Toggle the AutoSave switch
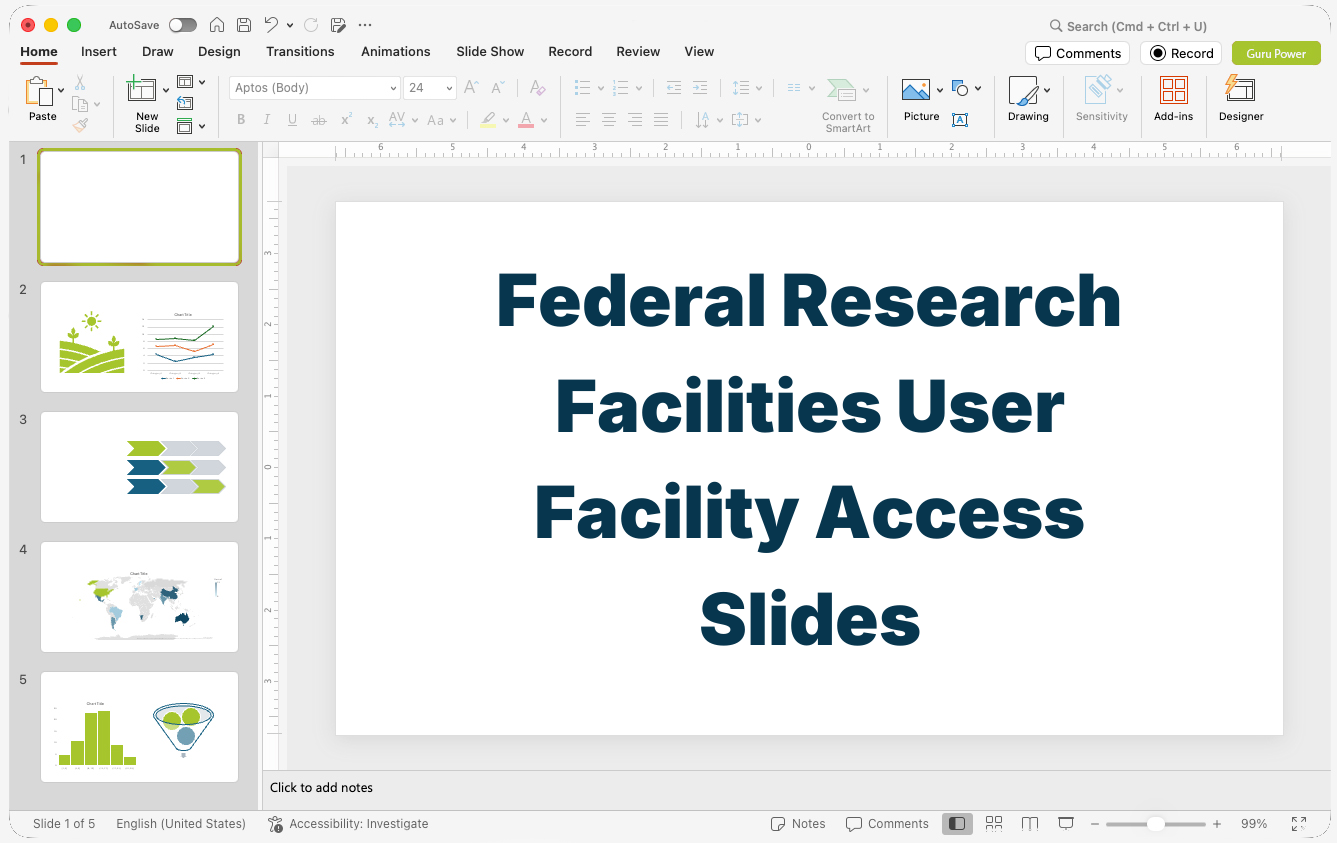 coord(183,25)
